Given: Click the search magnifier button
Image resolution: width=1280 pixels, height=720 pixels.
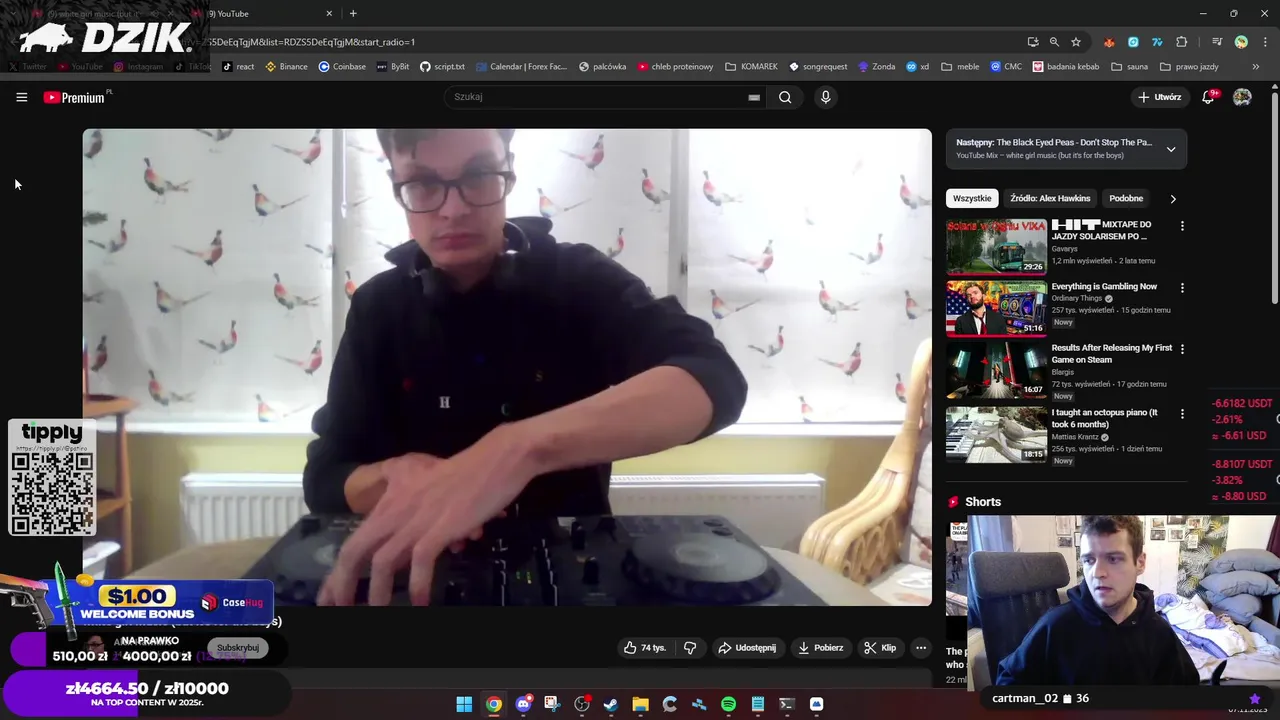Looking at the screenshot, I should [785, 97].
